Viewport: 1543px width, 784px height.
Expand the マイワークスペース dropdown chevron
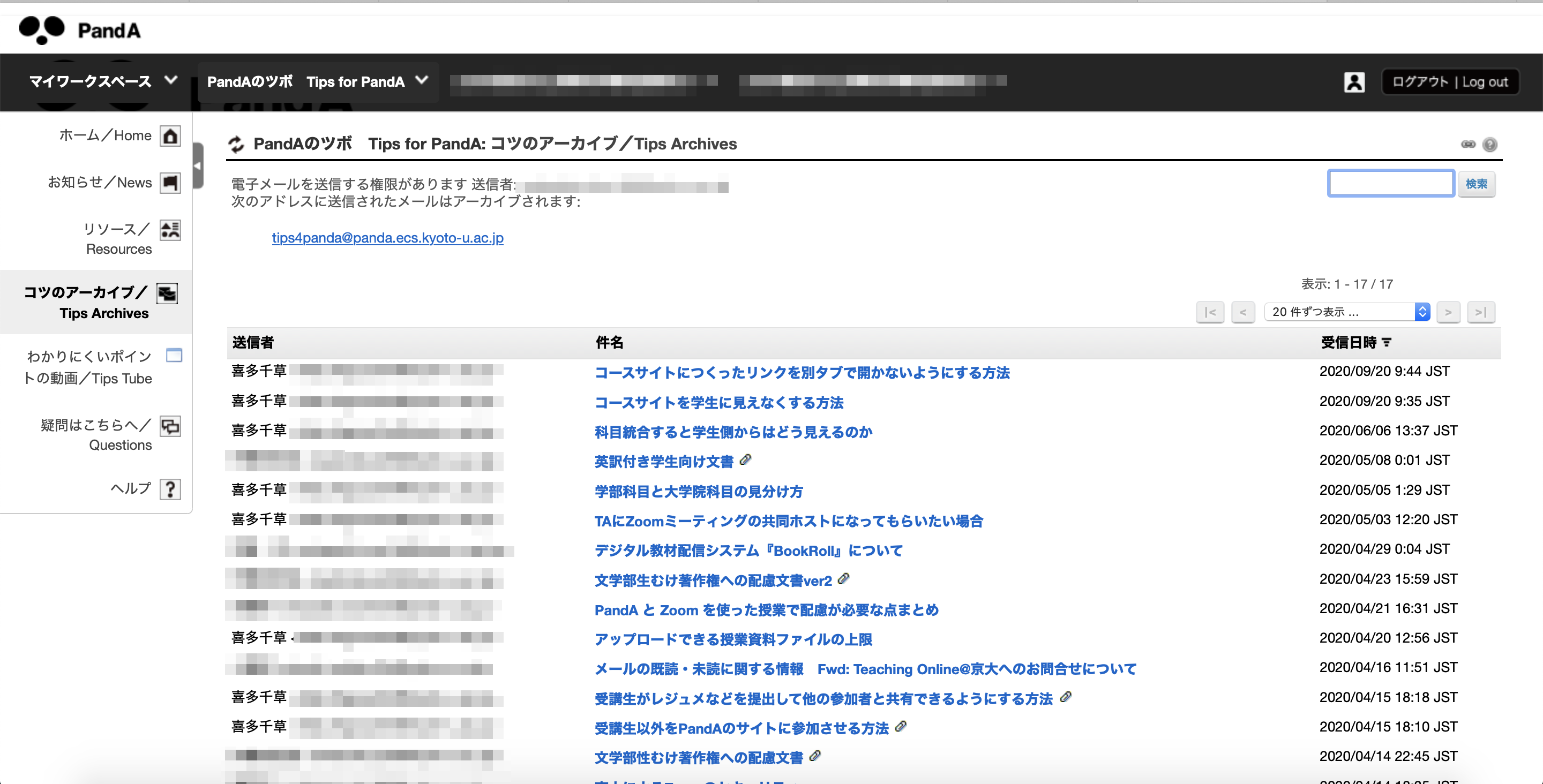171,80
